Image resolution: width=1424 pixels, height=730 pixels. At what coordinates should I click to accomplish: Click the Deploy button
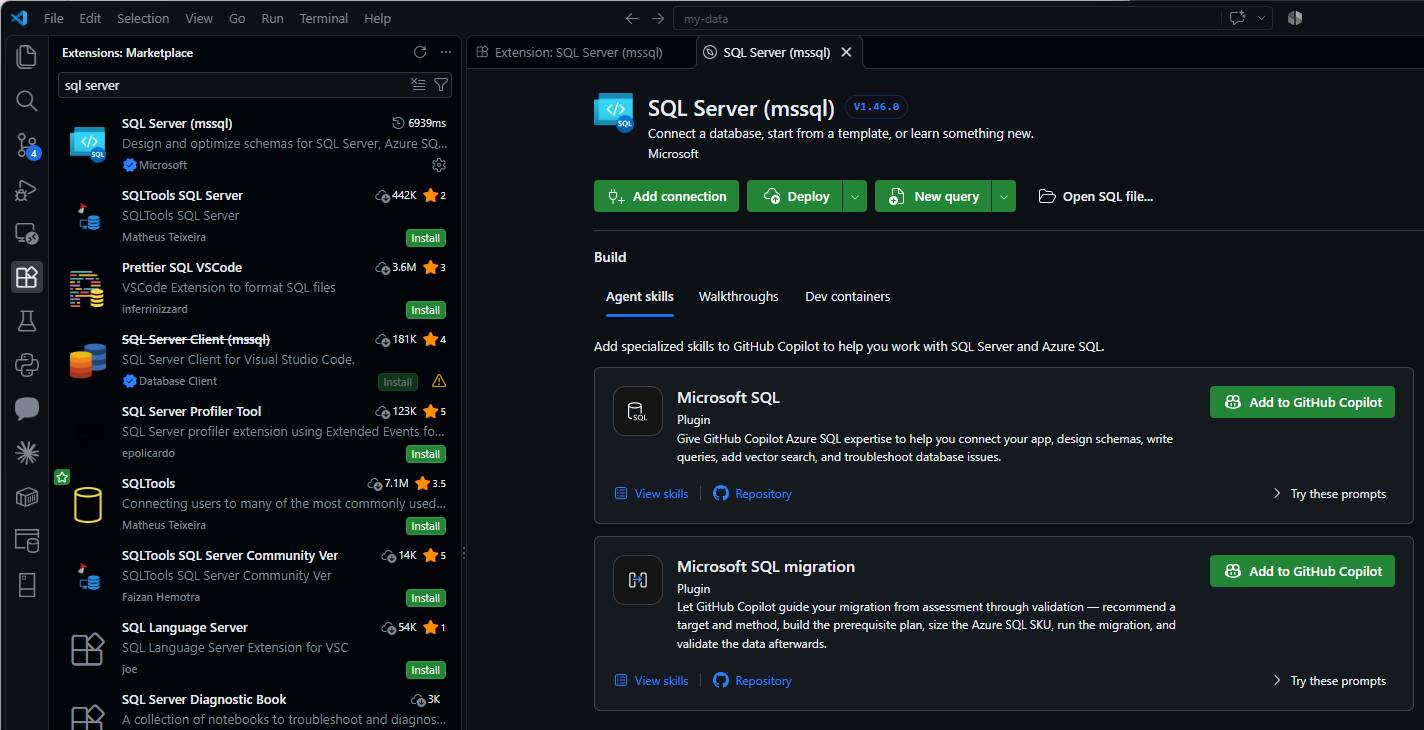tap(795, 196)
